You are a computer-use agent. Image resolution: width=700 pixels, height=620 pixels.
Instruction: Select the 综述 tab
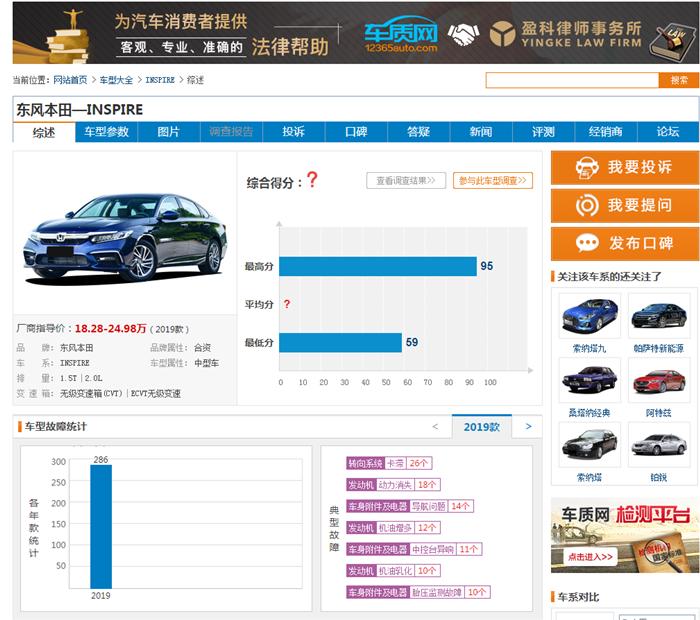pos(44,133)
